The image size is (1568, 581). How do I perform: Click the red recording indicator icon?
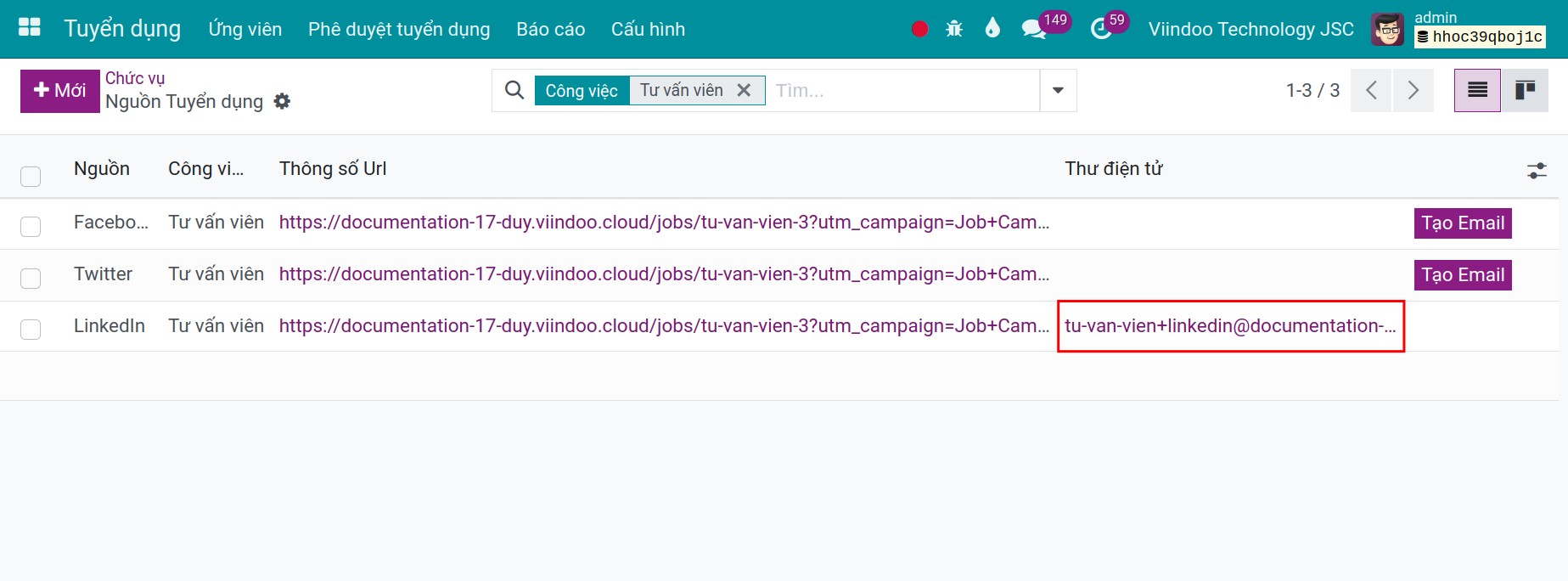(x=919, y=29)
